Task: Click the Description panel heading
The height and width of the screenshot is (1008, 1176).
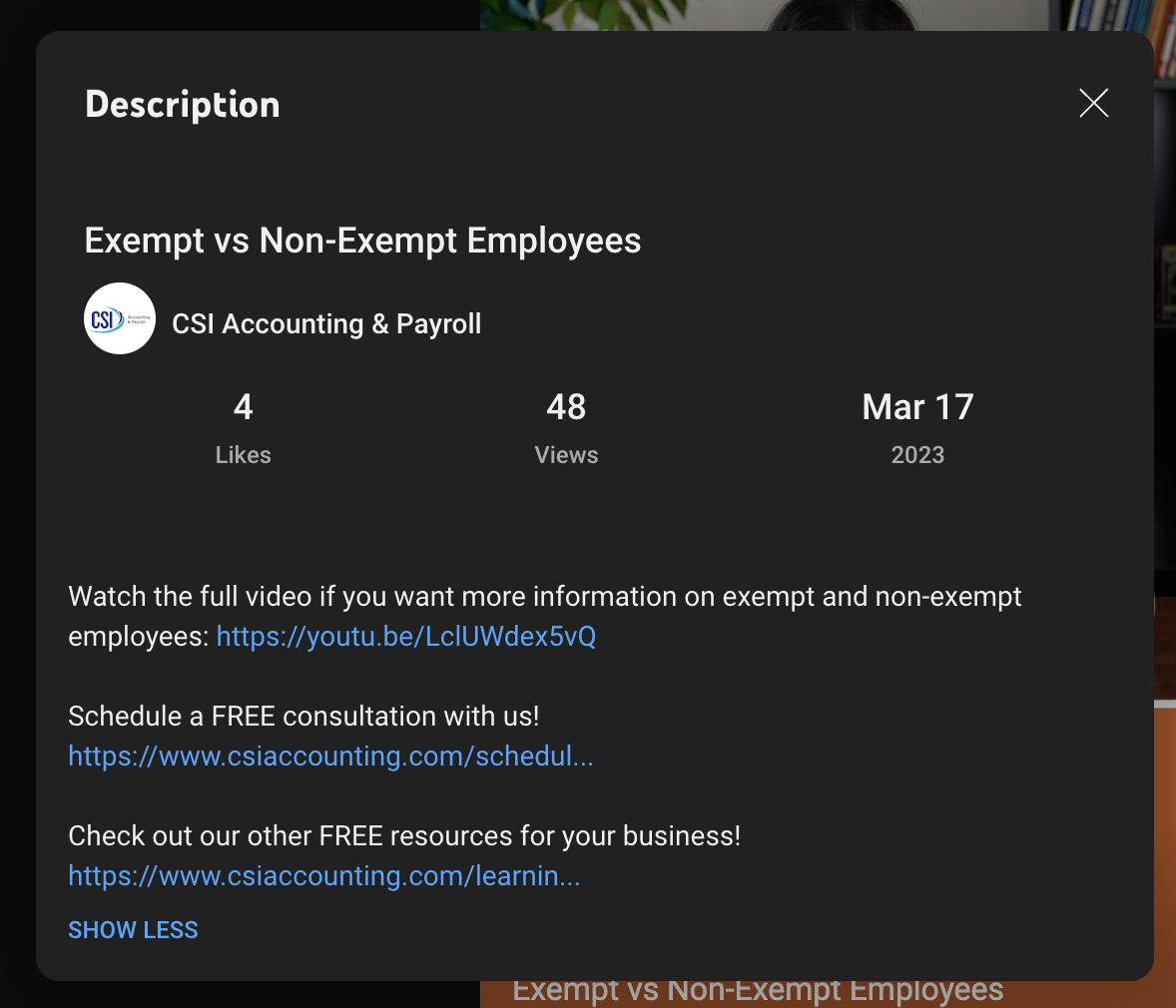Action: (x=183, y=105)
